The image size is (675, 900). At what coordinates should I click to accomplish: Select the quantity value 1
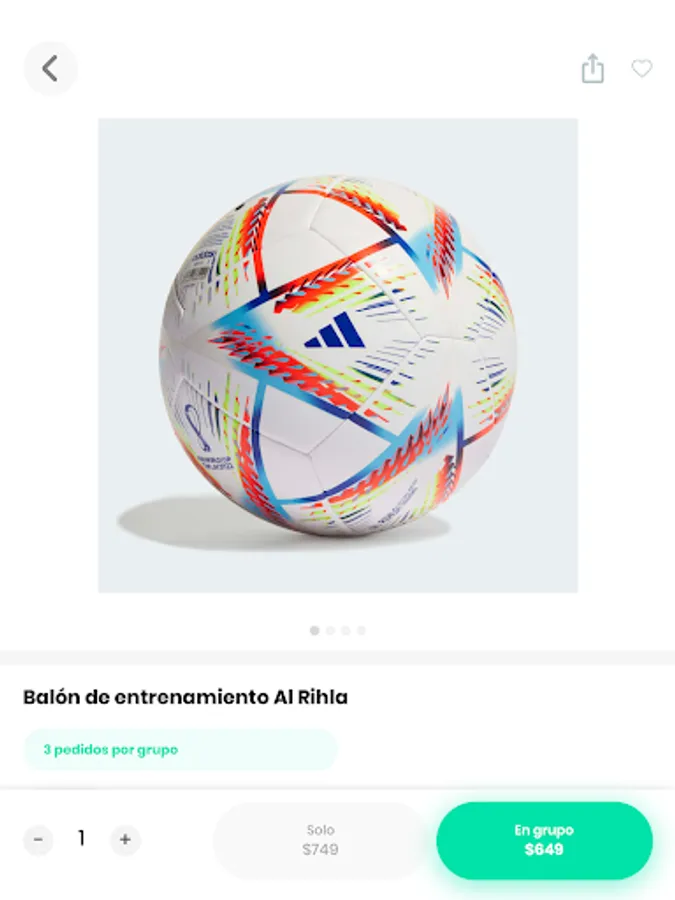(82, 839)
